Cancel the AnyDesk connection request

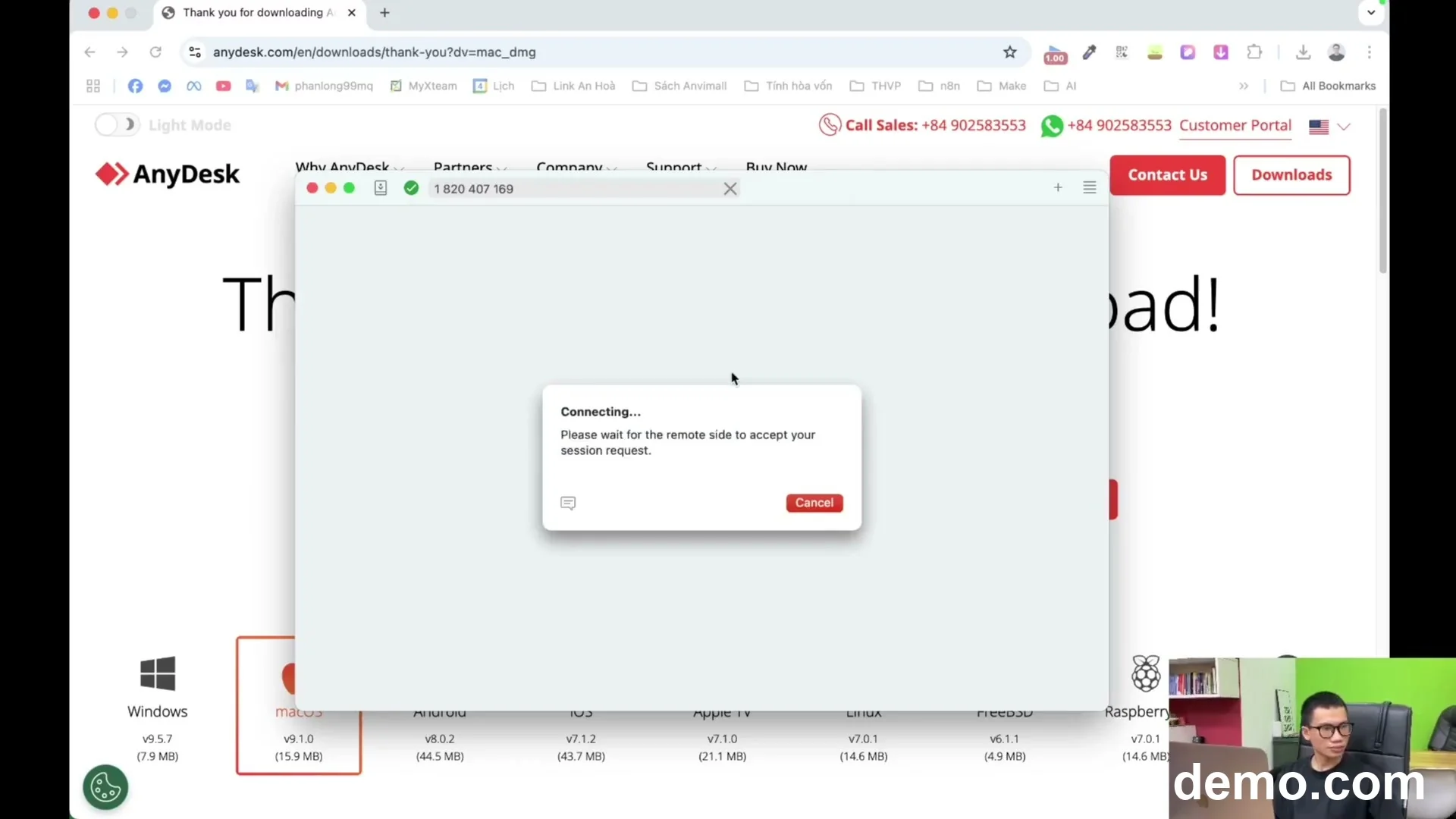[814, 503]
